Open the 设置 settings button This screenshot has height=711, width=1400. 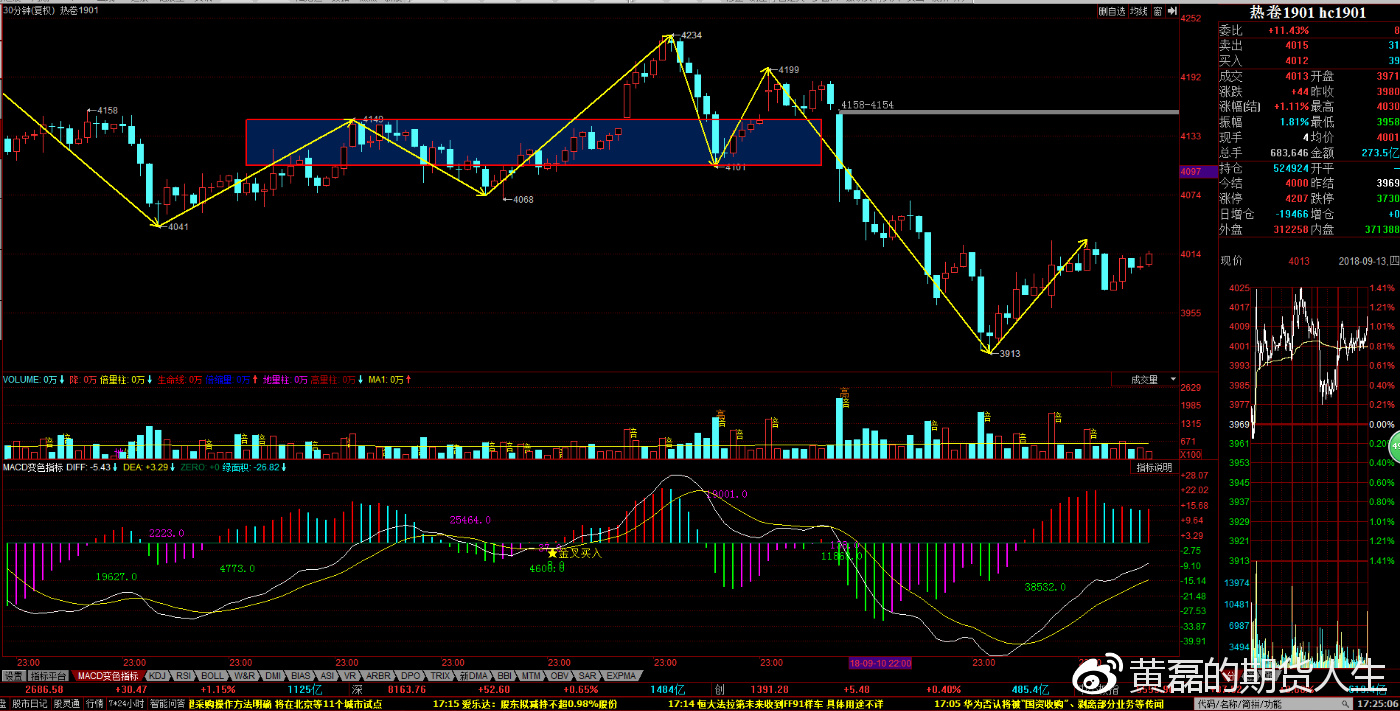(13, 676)
